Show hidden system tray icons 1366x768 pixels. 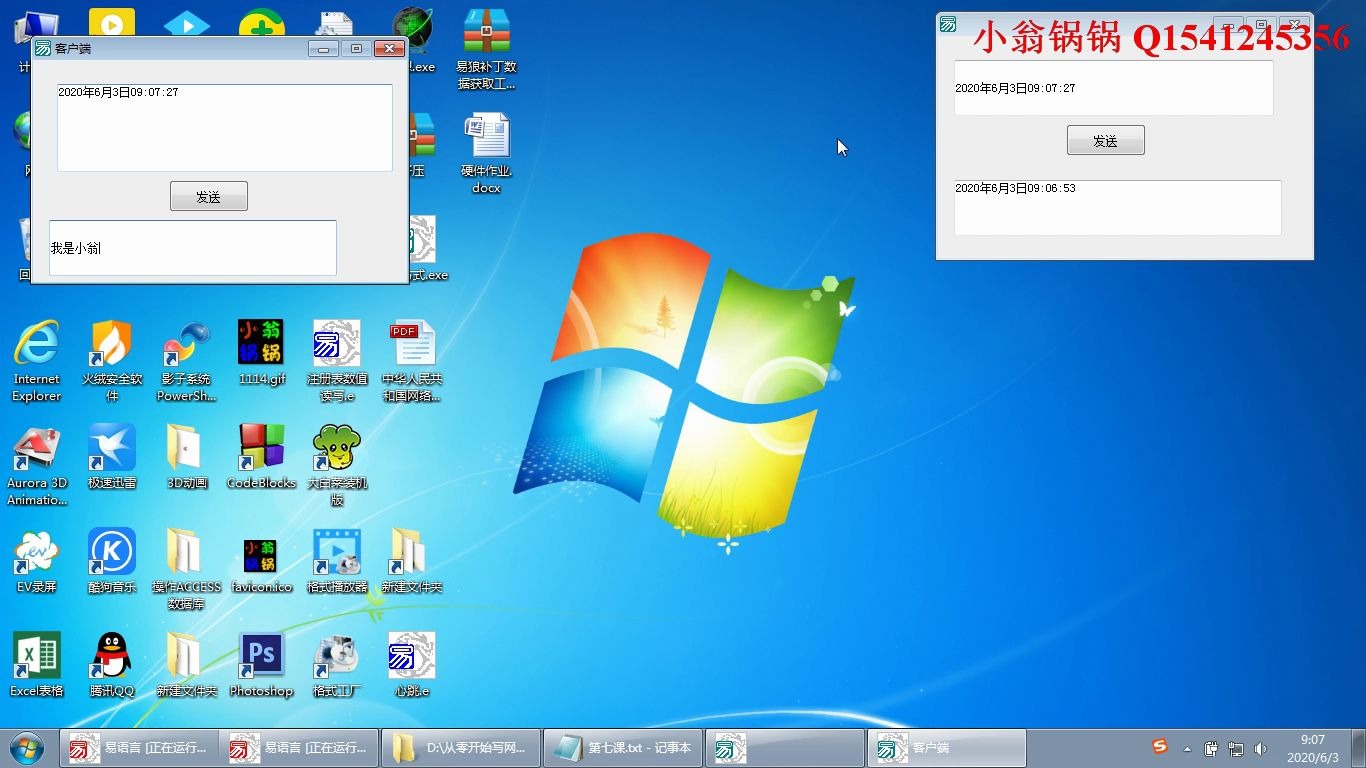click(1187, 748)
